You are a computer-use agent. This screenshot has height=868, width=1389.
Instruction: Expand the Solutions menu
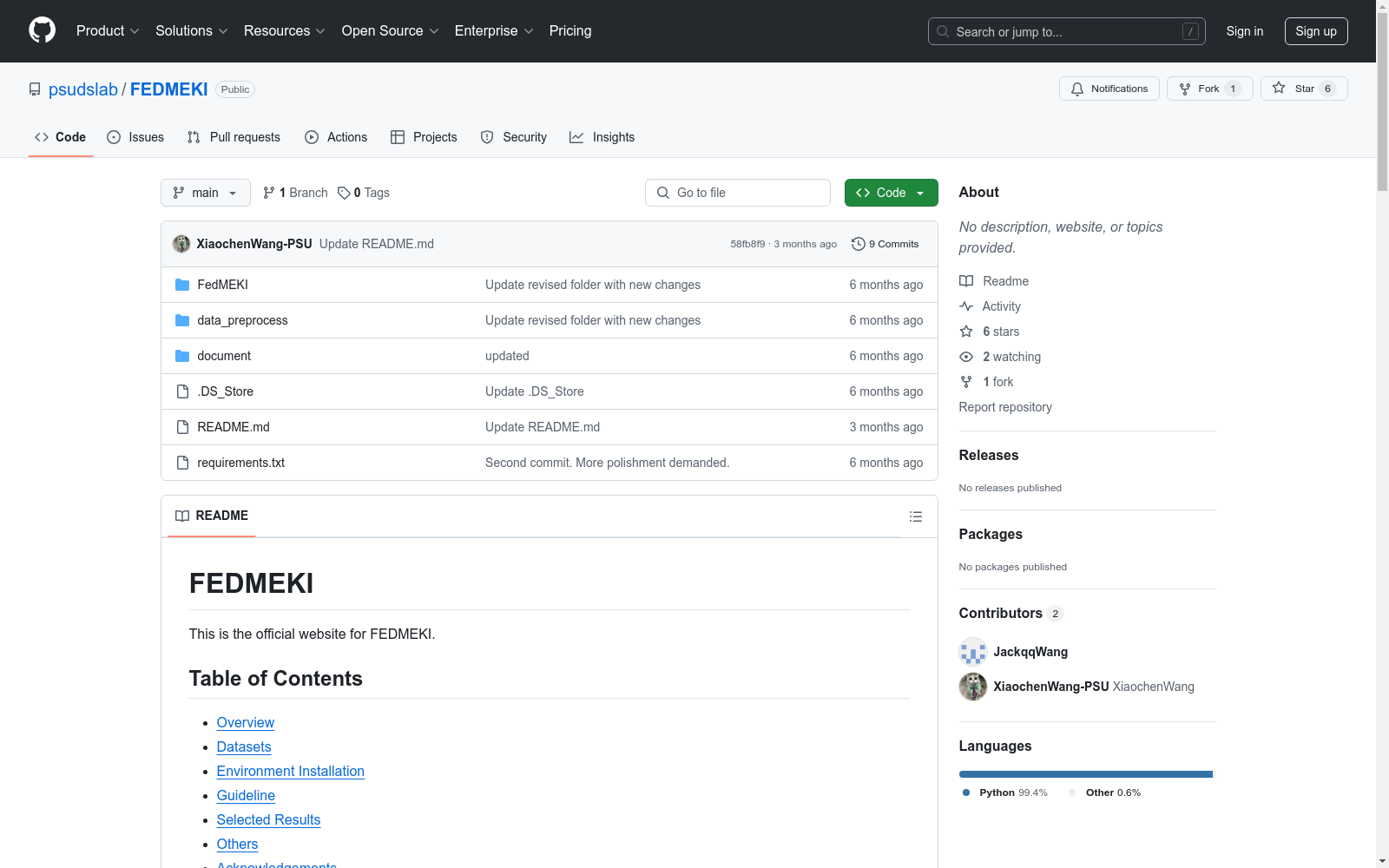coord(192,30)
